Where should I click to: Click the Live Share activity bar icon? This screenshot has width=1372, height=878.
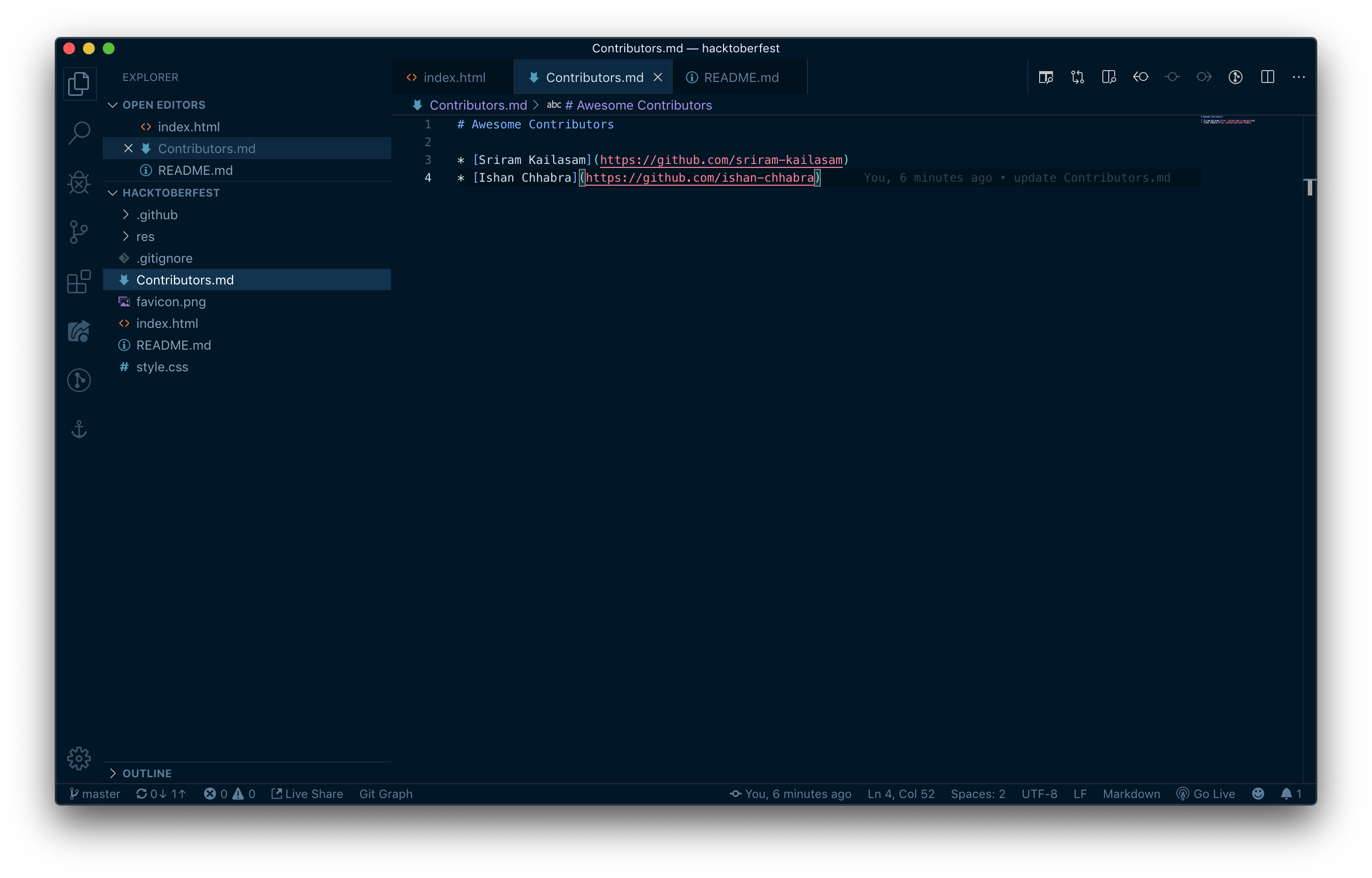pos(79,331)
